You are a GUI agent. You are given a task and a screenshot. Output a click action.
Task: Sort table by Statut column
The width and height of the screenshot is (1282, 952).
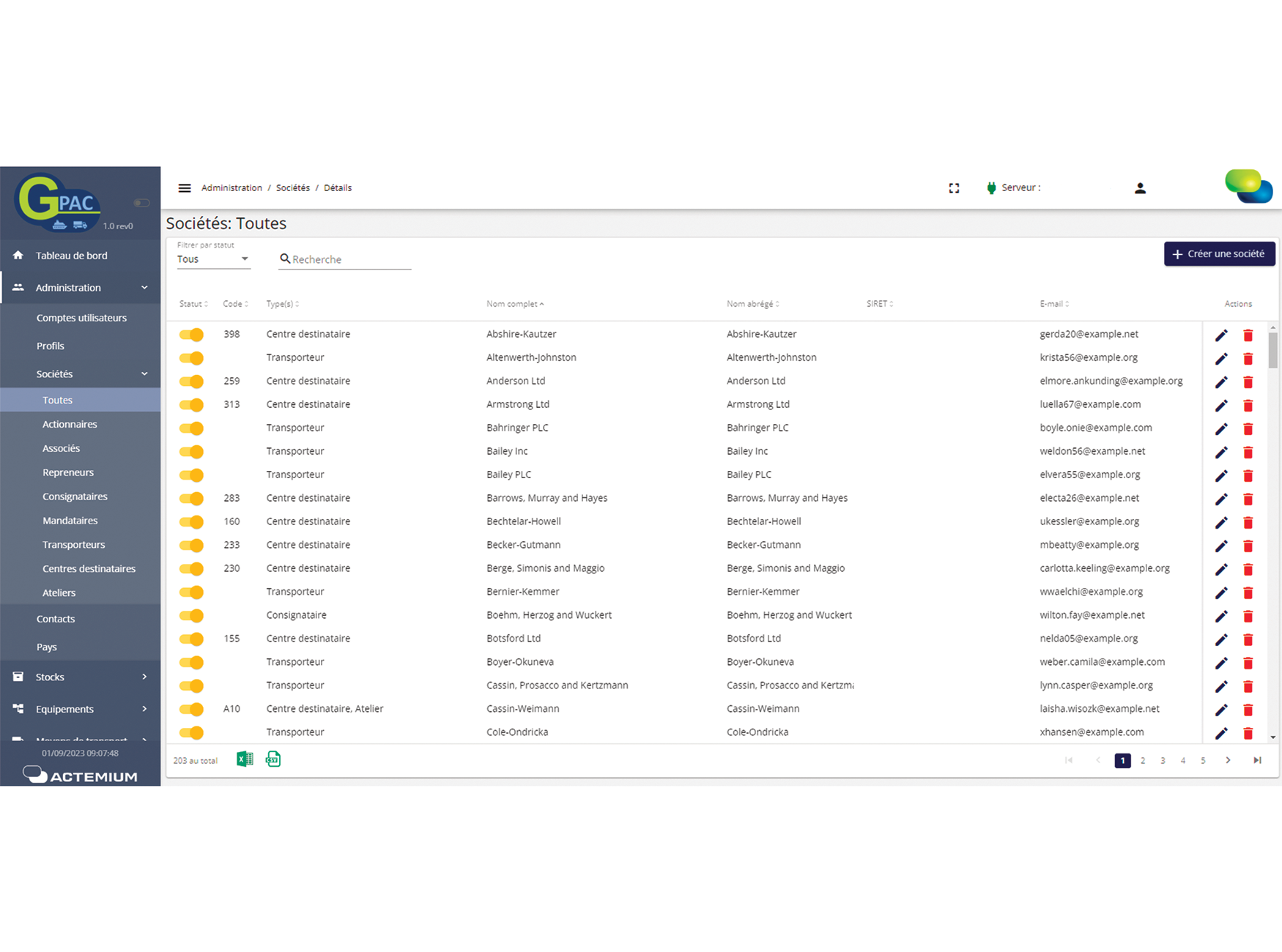pos(193,304)
